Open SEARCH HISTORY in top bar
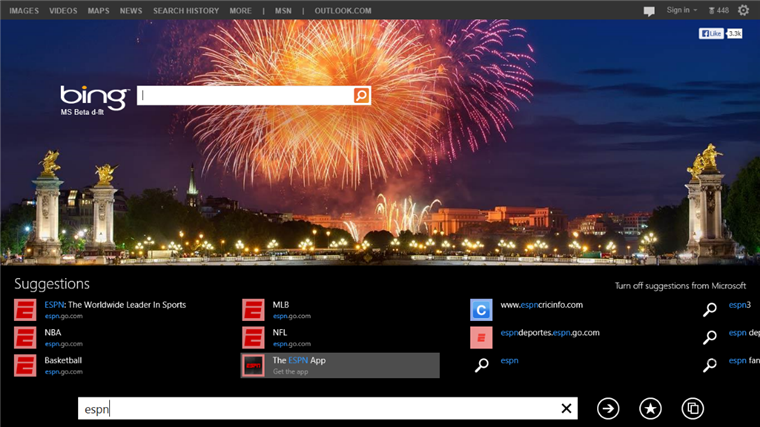 (186, 11)
